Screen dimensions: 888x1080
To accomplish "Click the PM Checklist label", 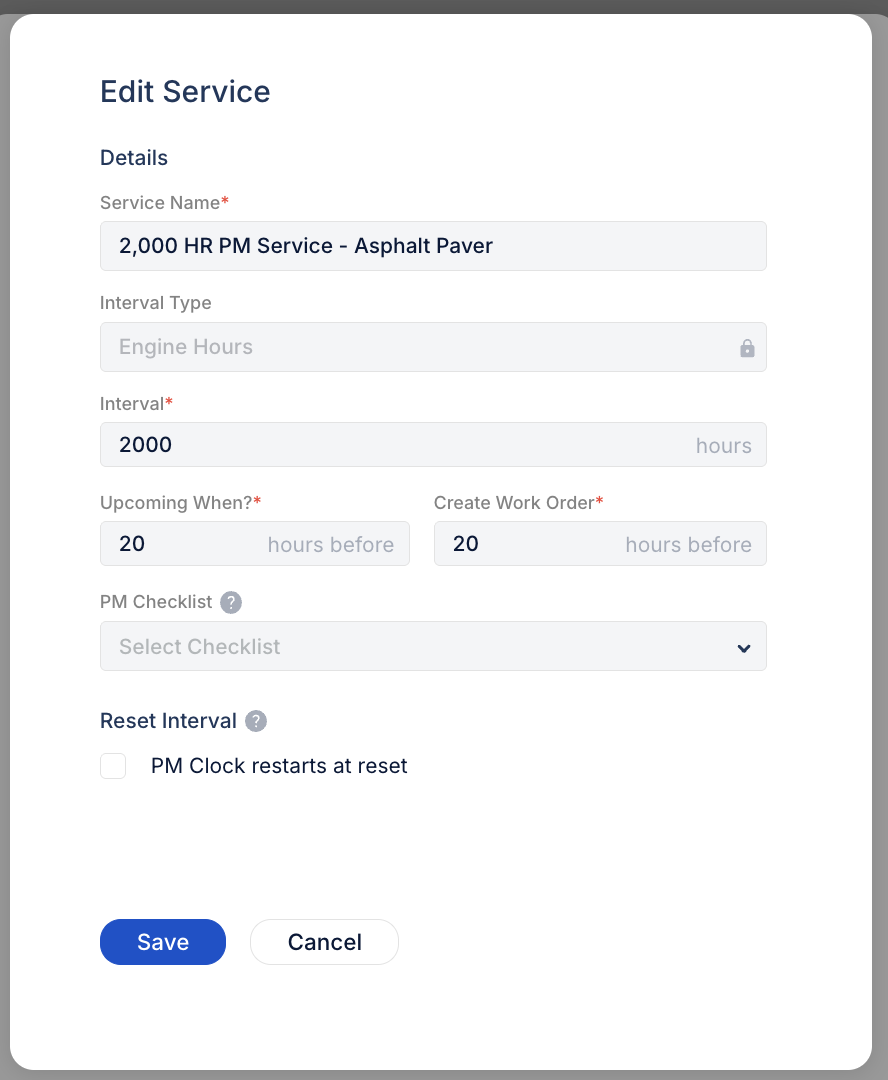I will point(154,602).
